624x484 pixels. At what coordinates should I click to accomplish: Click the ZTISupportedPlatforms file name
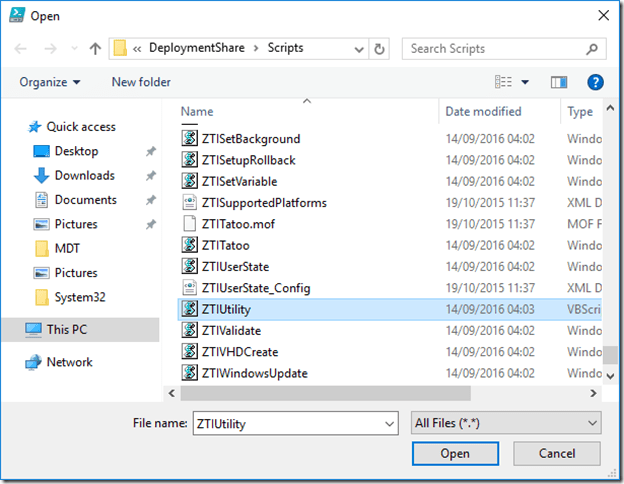(264, 203)
